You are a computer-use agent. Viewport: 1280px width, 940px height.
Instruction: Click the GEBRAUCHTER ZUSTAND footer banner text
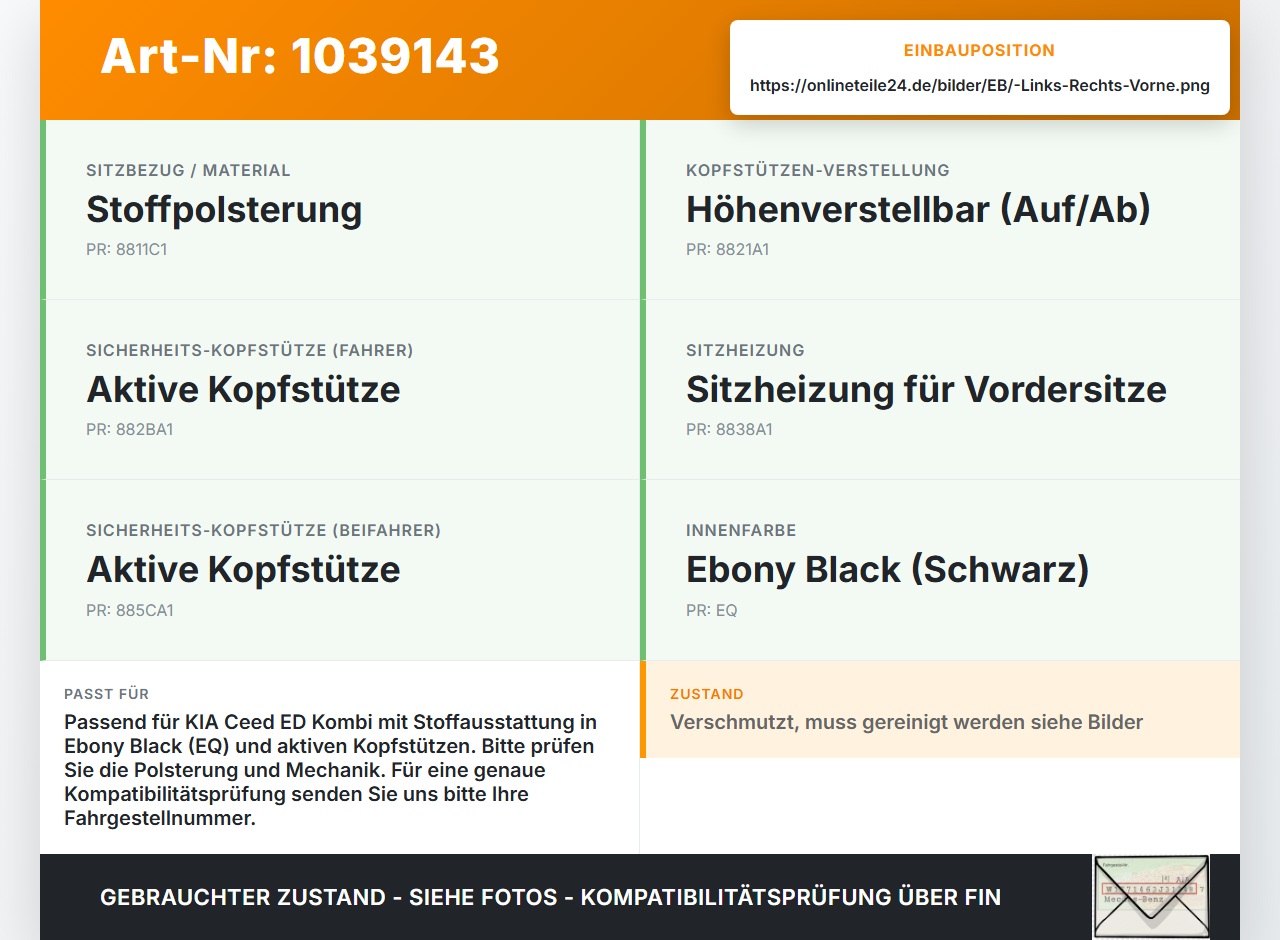[550, 897]
